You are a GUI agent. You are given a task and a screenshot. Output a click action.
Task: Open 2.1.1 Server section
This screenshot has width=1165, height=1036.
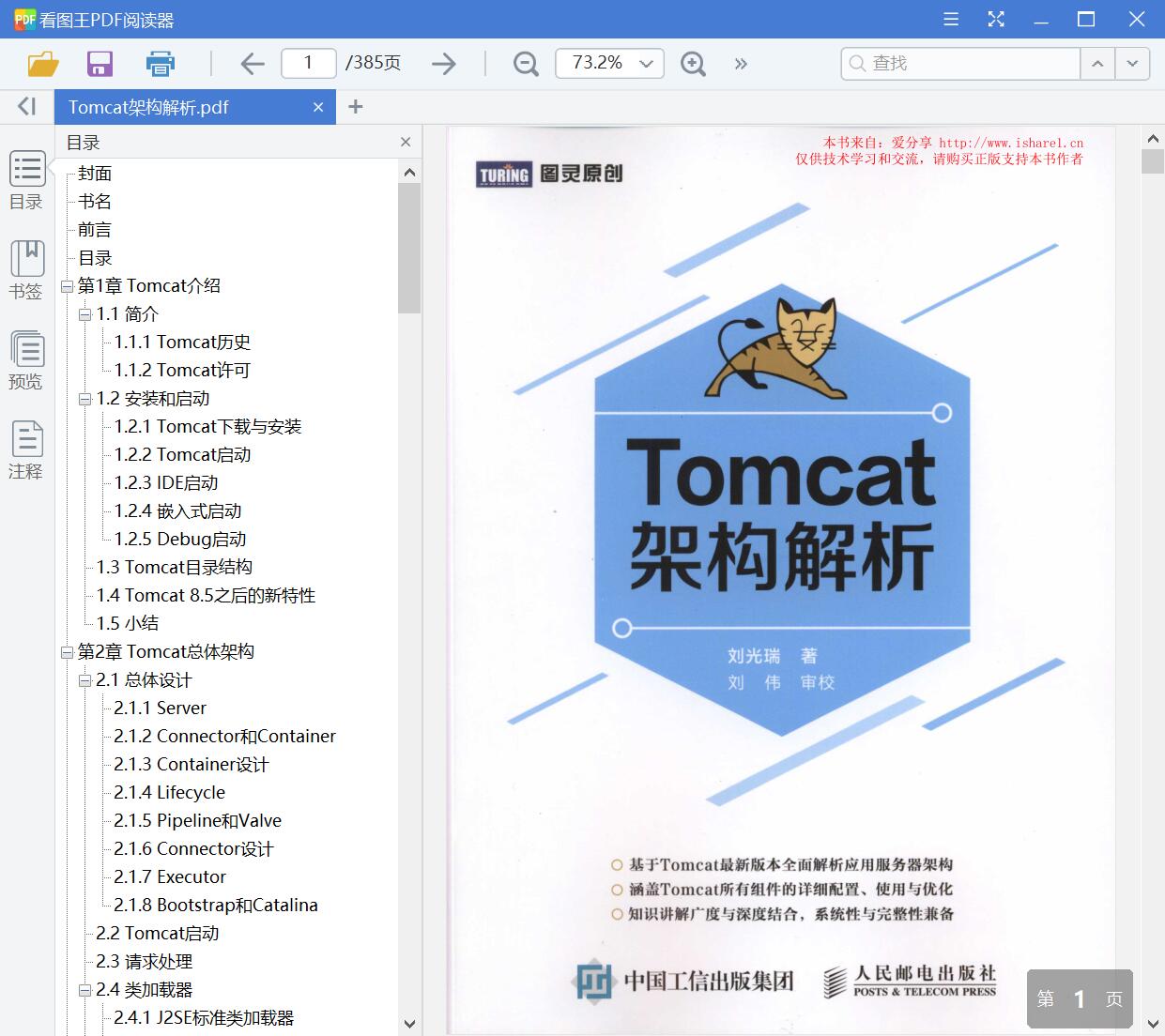160,708
